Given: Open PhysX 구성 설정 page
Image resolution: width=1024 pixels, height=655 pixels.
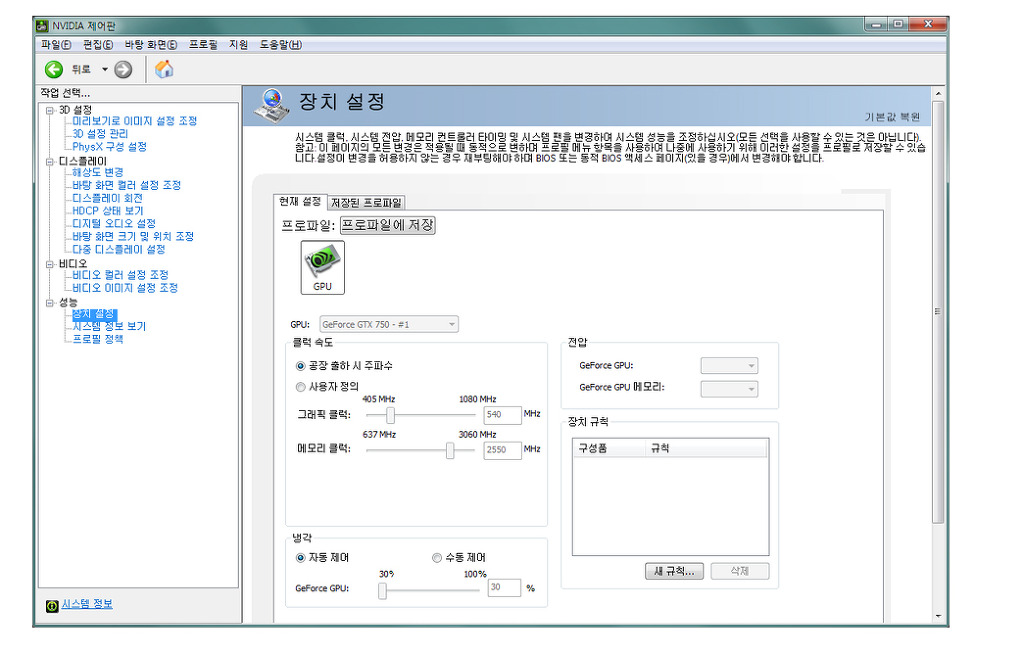Looking at the screenshot, I should [109, 147].
